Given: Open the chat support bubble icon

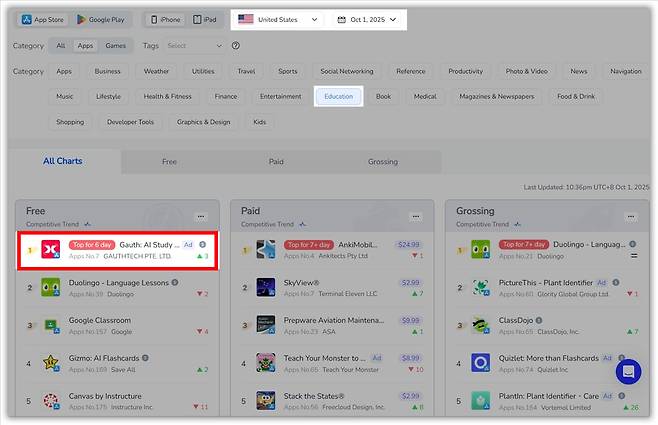Looking at the screenshot, I should [x=628, y=372].
